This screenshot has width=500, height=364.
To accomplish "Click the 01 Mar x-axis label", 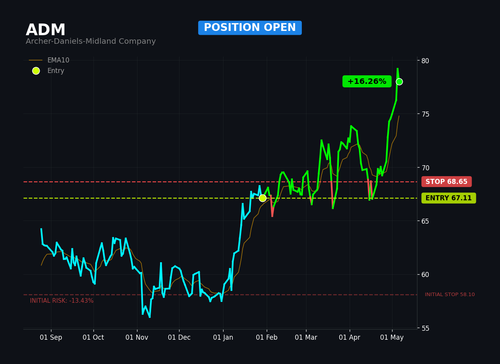I will pyautogui.click(x=306, y=337).
